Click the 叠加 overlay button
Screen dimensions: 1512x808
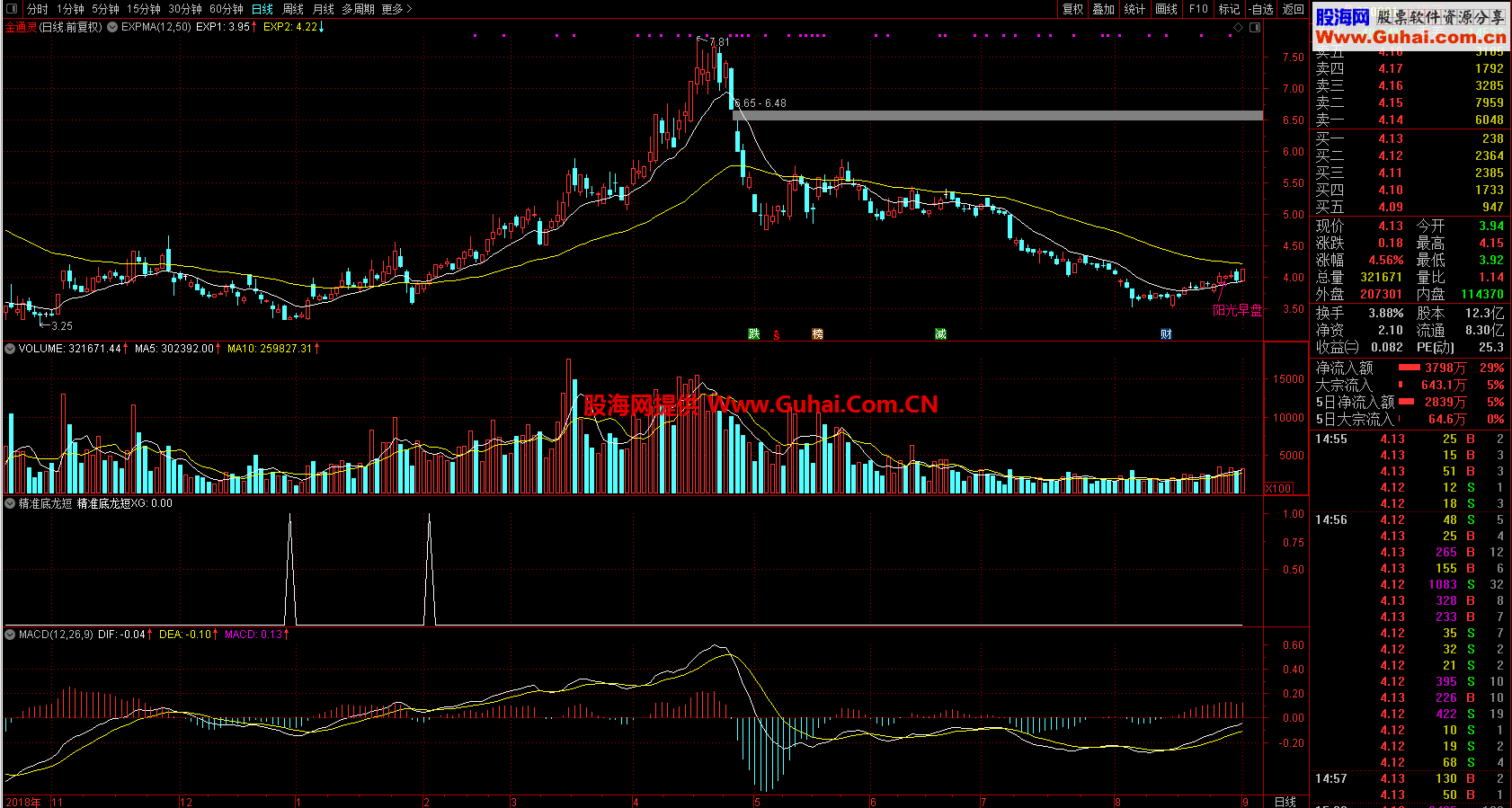coord(1103,9)
